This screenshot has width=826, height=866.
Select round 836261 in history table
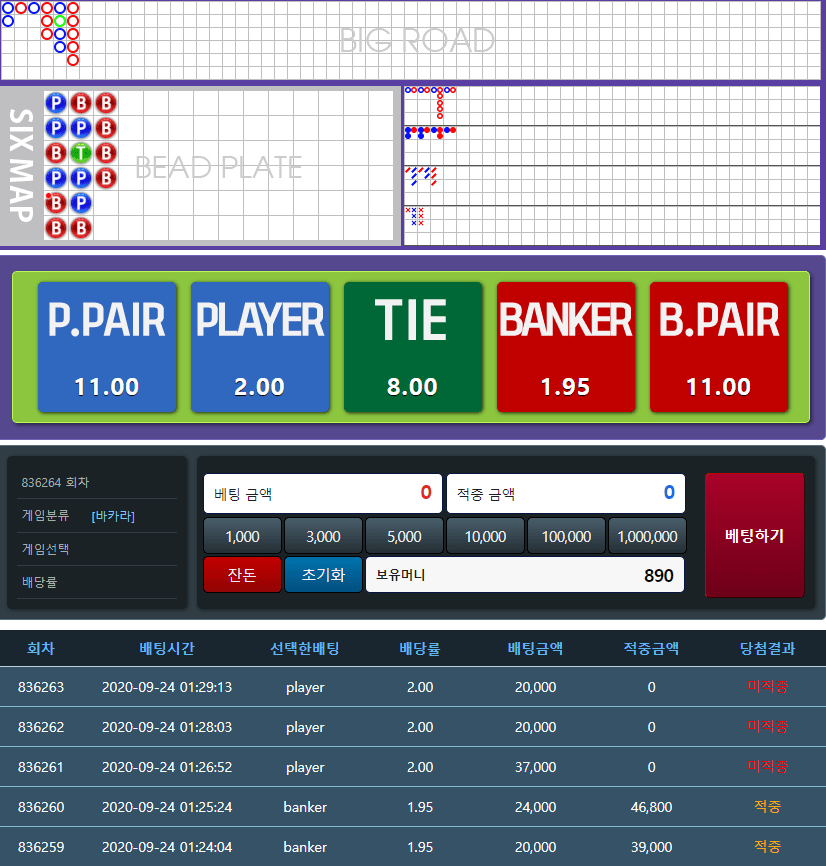(41, 767)
